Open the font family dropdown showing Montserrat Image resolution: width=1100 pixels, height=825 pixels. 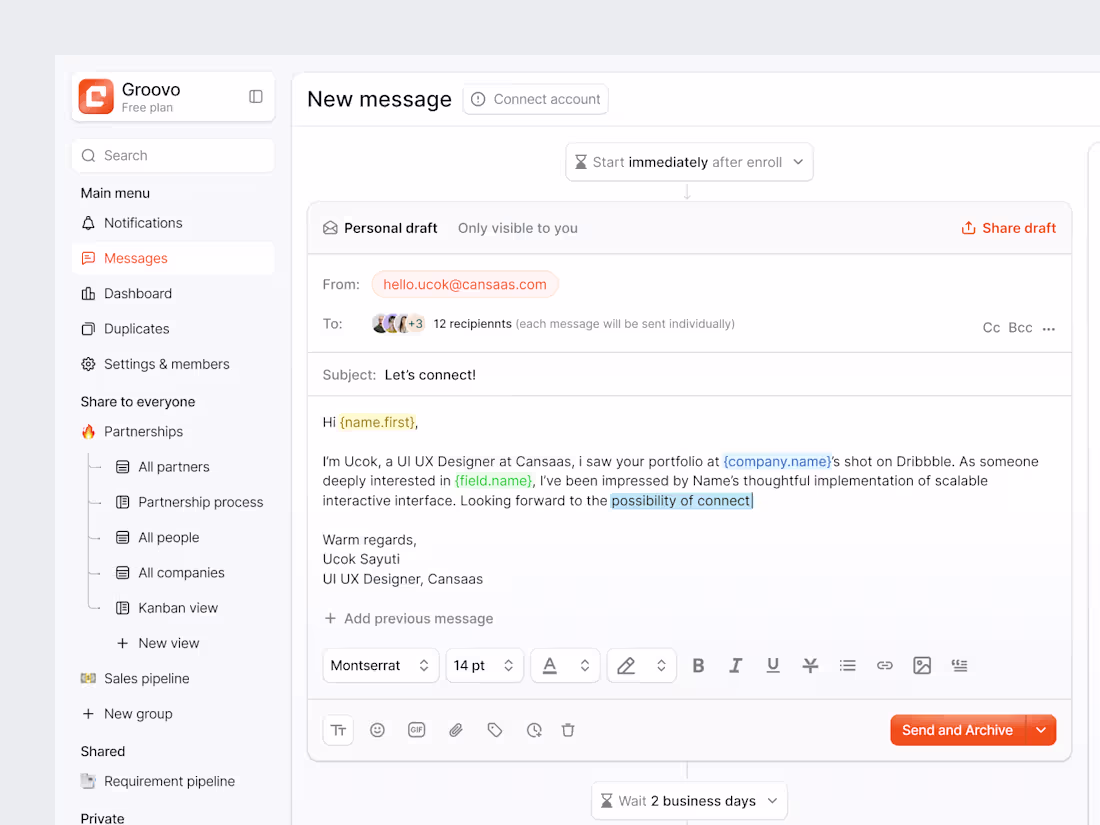[380, 665]
